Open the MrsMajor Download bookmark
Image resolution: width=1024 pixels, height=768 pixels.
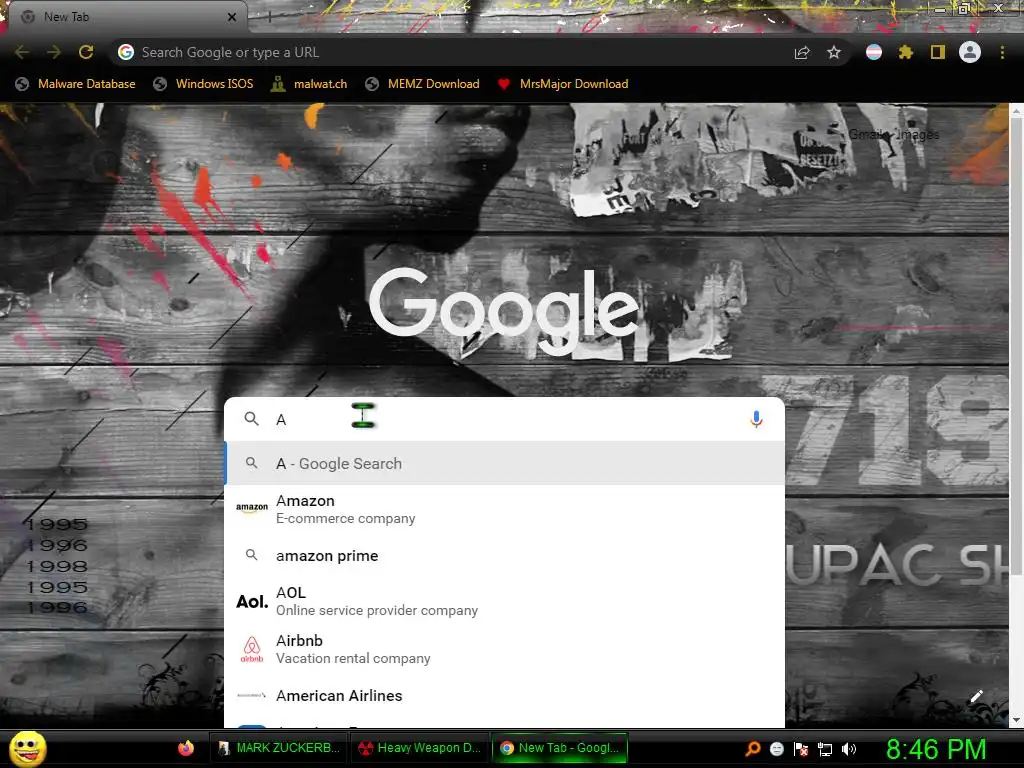coord(563,84)
